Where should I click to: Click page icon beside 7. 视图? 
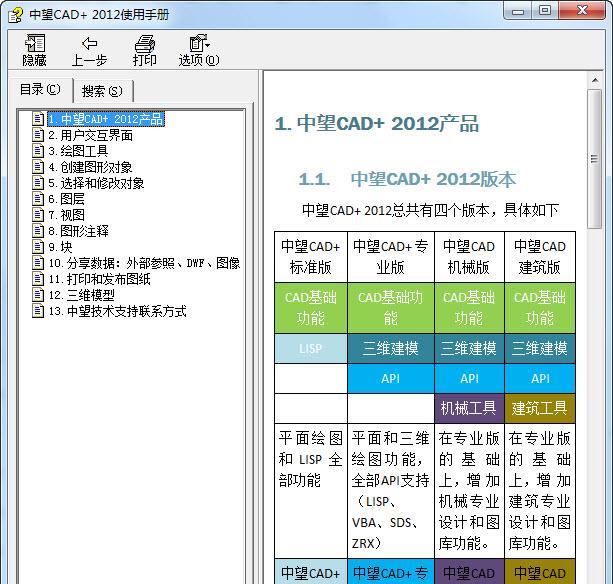coord(38,215)
